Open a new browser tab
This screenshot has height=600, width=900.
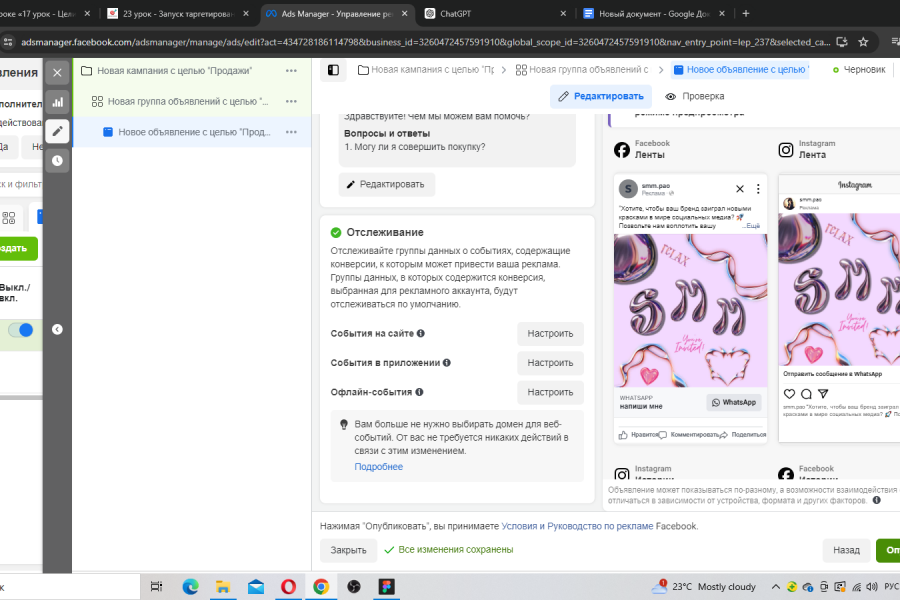[x=746, y=14]
